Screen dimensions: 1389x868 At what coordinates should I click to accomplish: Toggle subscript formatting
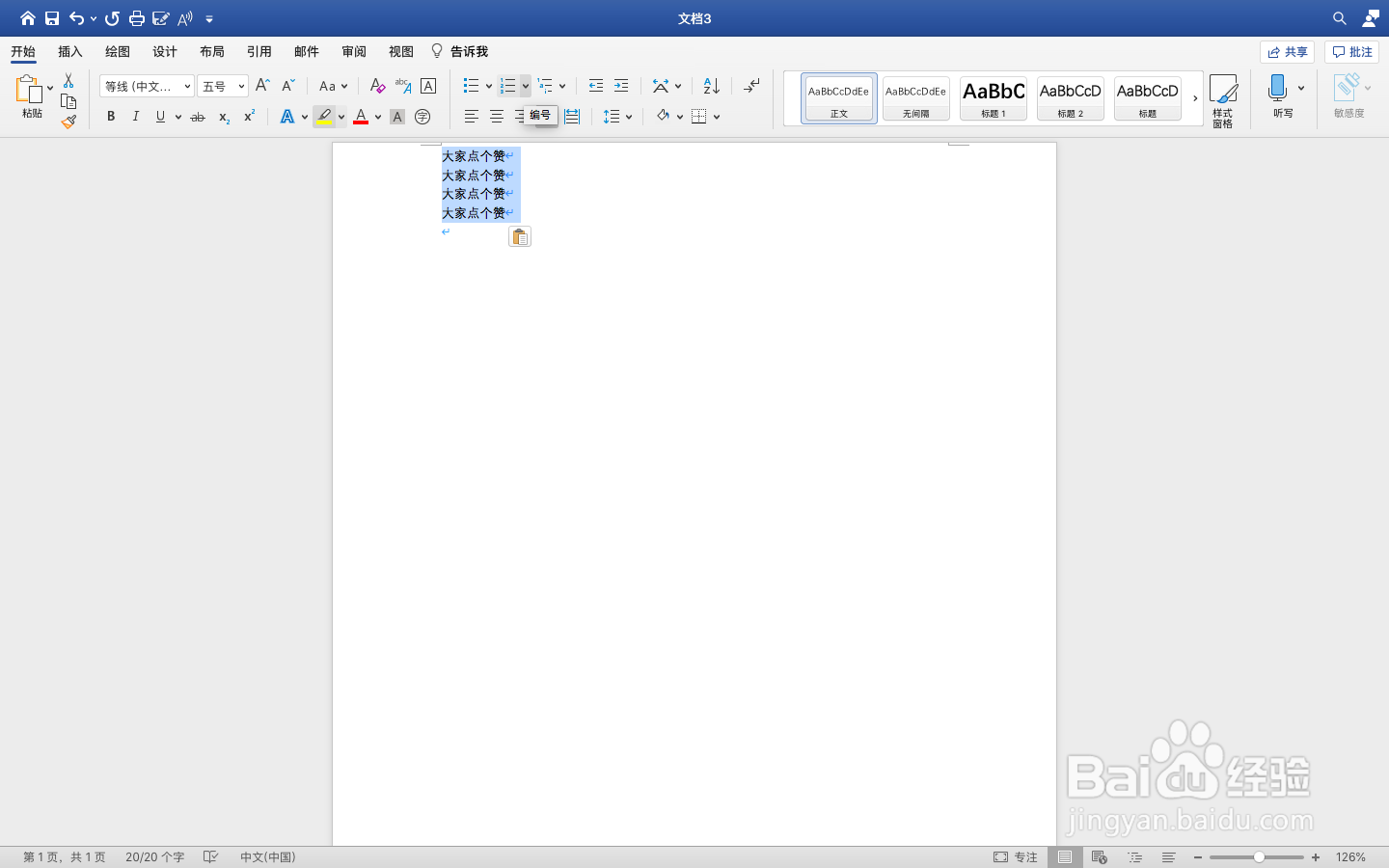(224, 117)
